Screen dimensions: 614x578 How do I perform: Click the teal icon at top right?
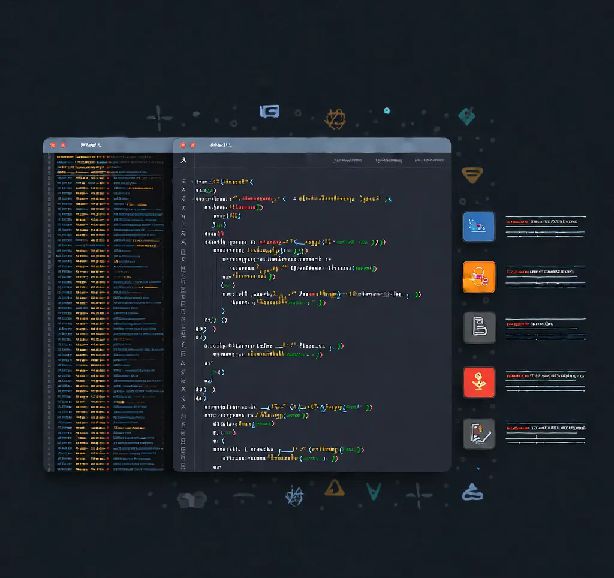(x=465, y=117)
